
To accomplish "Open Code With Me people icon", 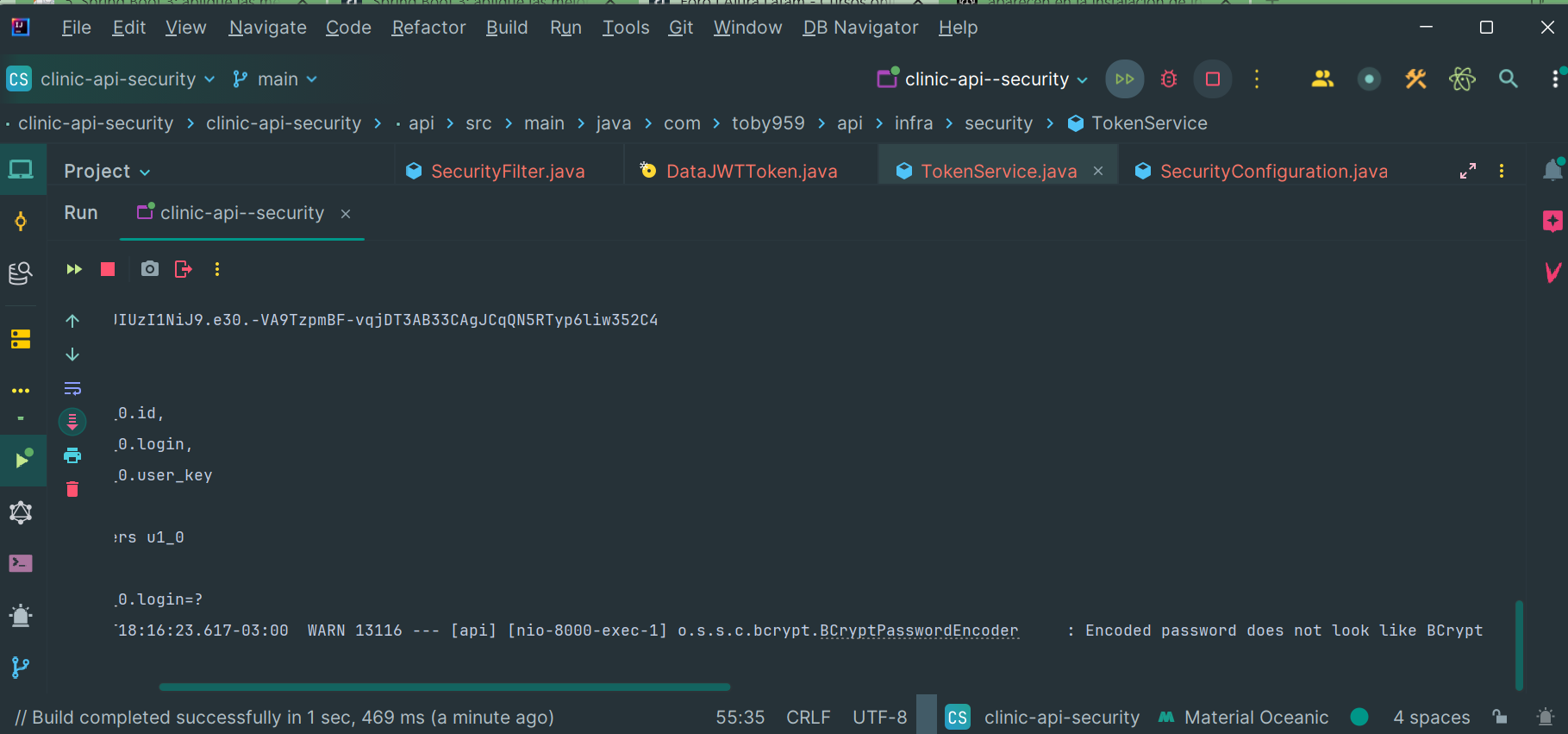I will click(1322, 79).
